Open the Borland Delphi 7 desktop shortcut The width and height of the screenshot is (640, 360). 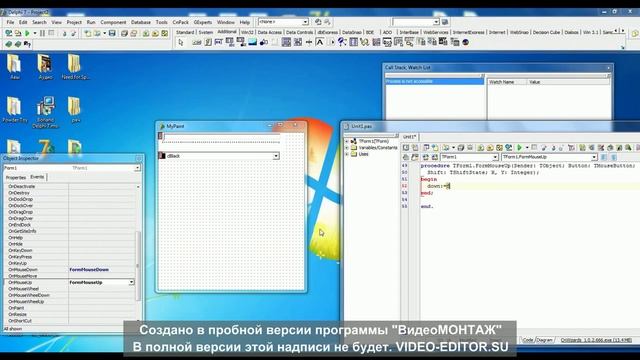(x=45, y=112)
